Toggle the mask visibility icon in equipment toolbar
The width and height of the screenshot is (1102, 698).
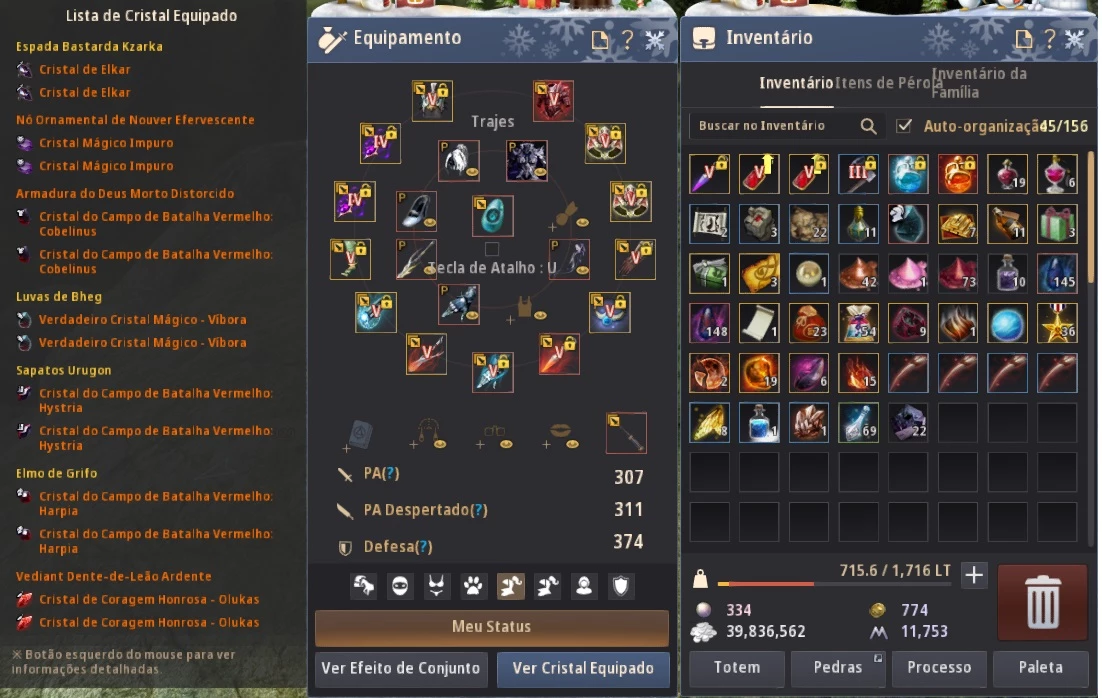point(400,586)
